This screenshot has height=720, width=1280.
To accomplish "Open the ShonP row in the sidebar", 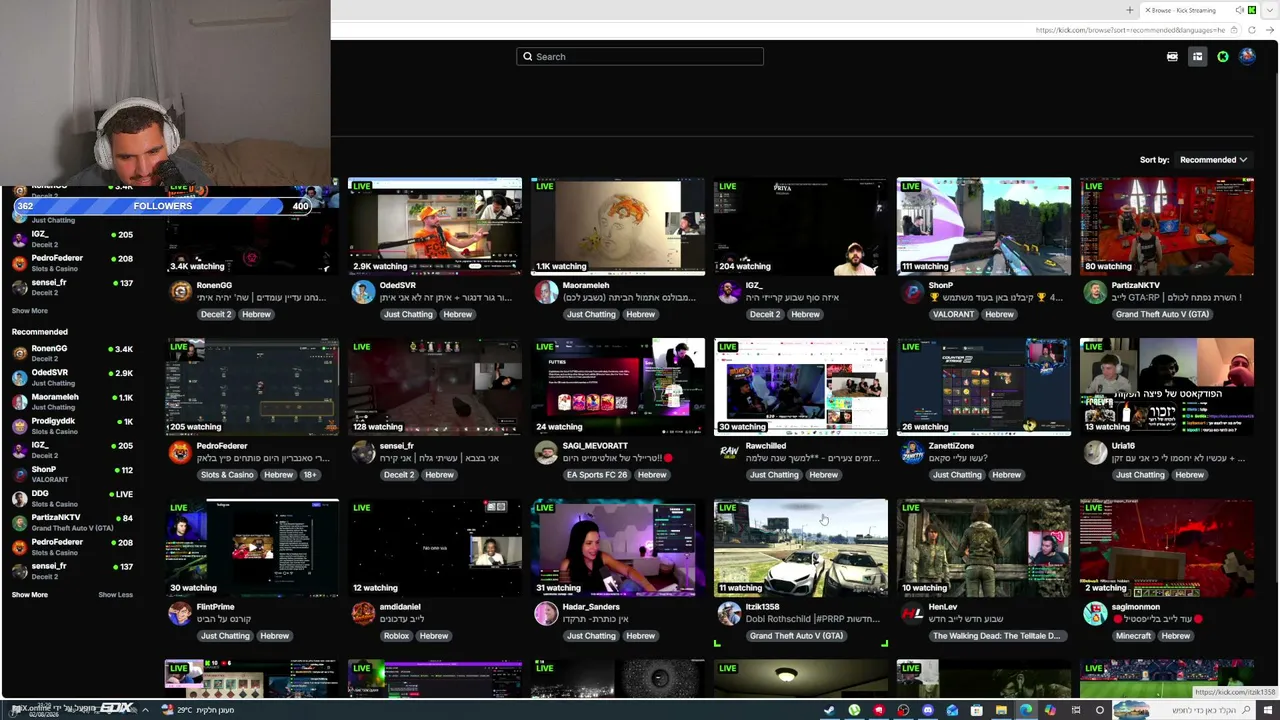I will coord(72,473).
